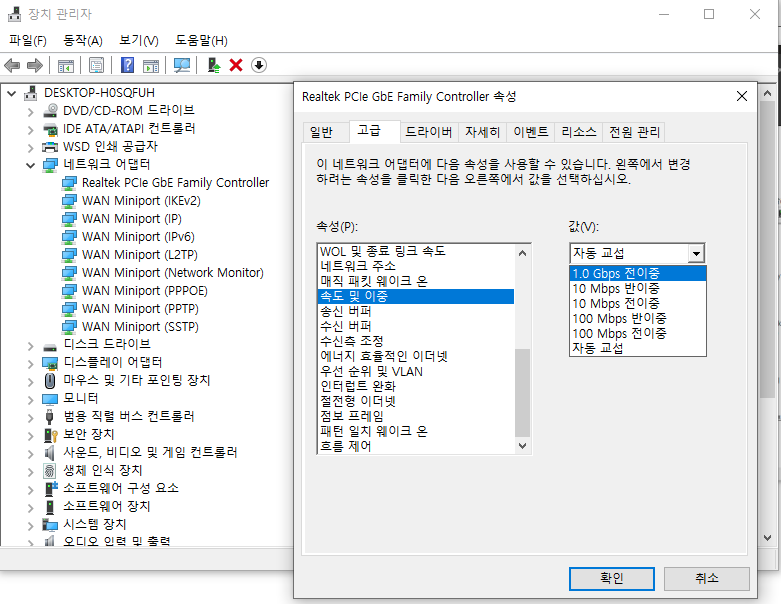
Task: Select 에너지 효율적인 이더넷 property
Action: click(x=416, y=357)
